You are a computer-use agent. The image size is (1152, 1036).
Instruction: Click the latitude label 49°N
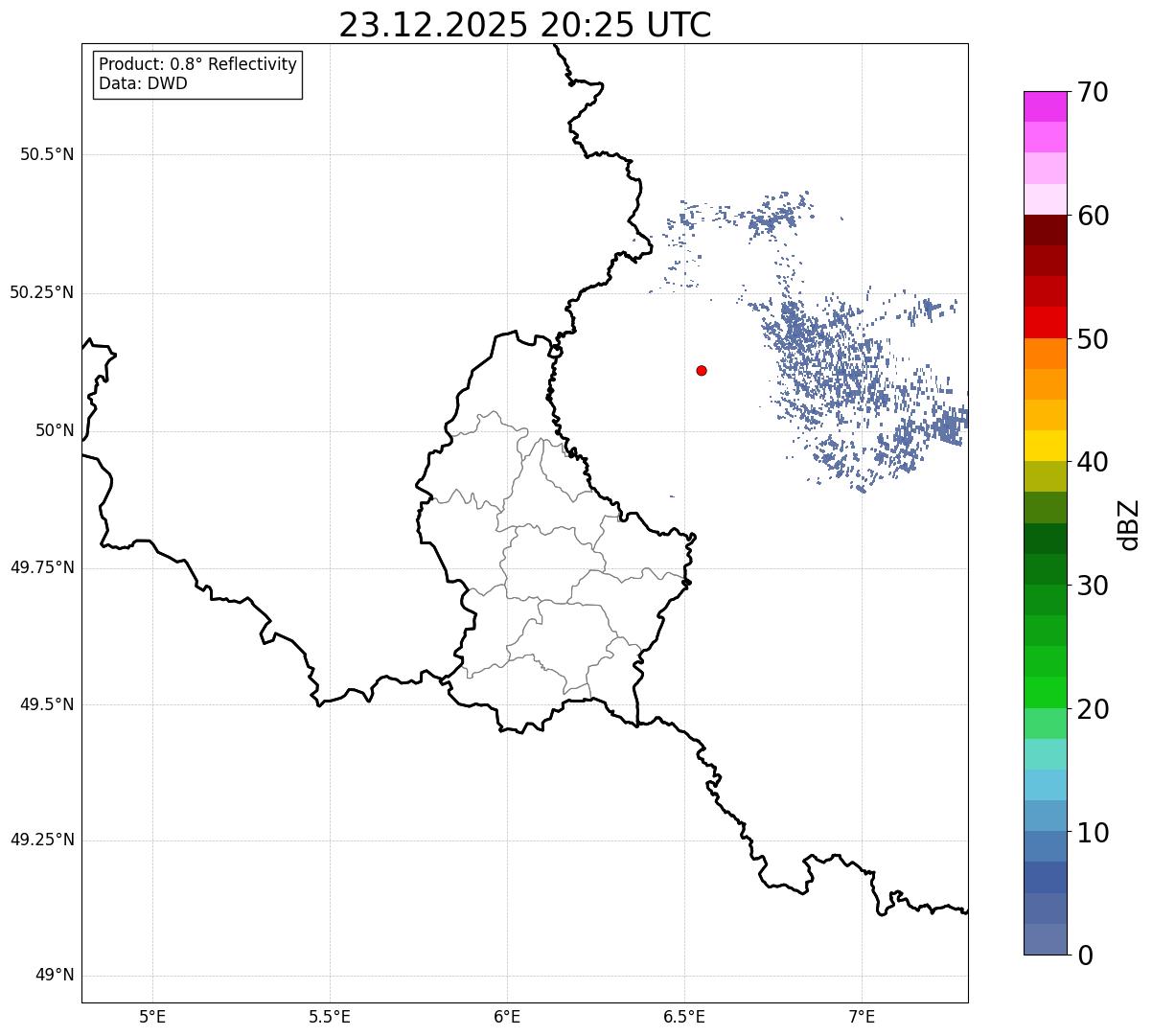pos(55,976)
